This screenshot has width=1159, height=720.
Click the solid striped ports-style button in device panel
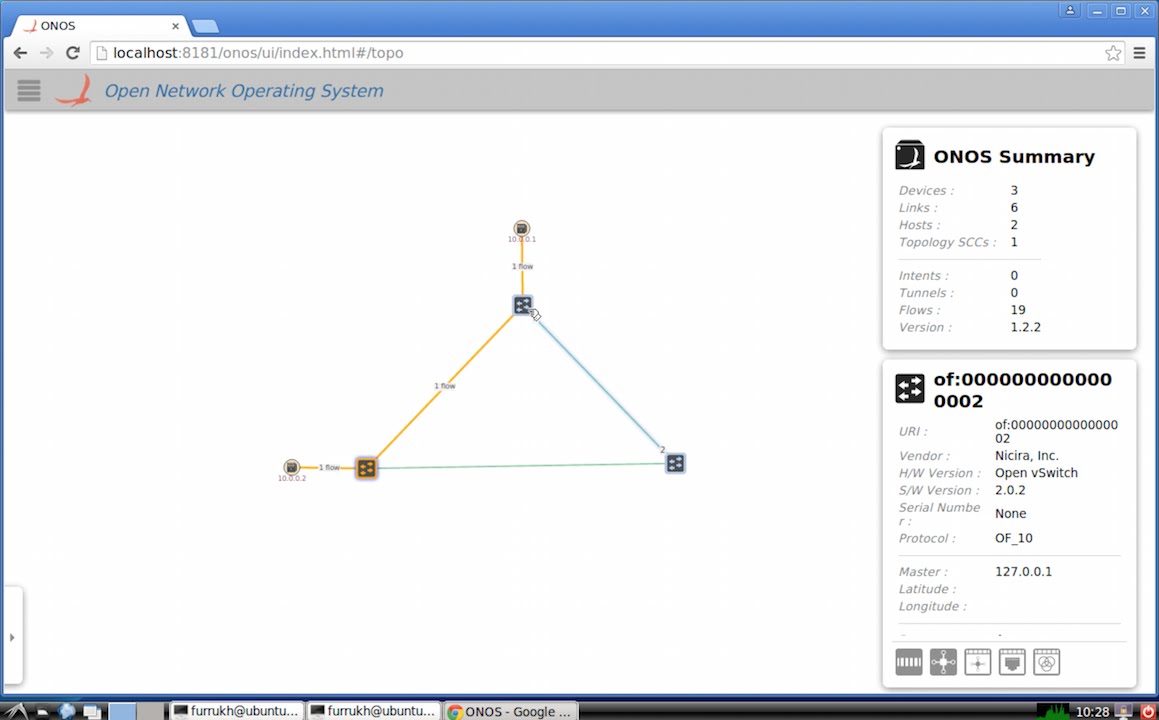[x=909, y=662]
